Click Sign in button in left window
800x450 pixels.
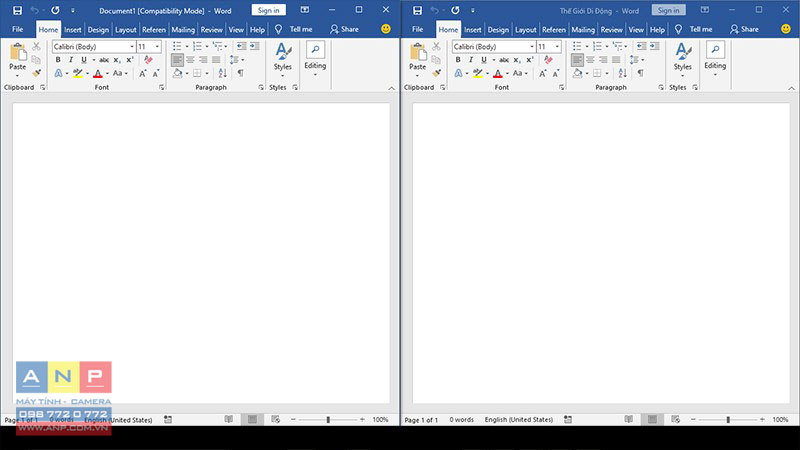pyautogui.click(x=268, y=10)
